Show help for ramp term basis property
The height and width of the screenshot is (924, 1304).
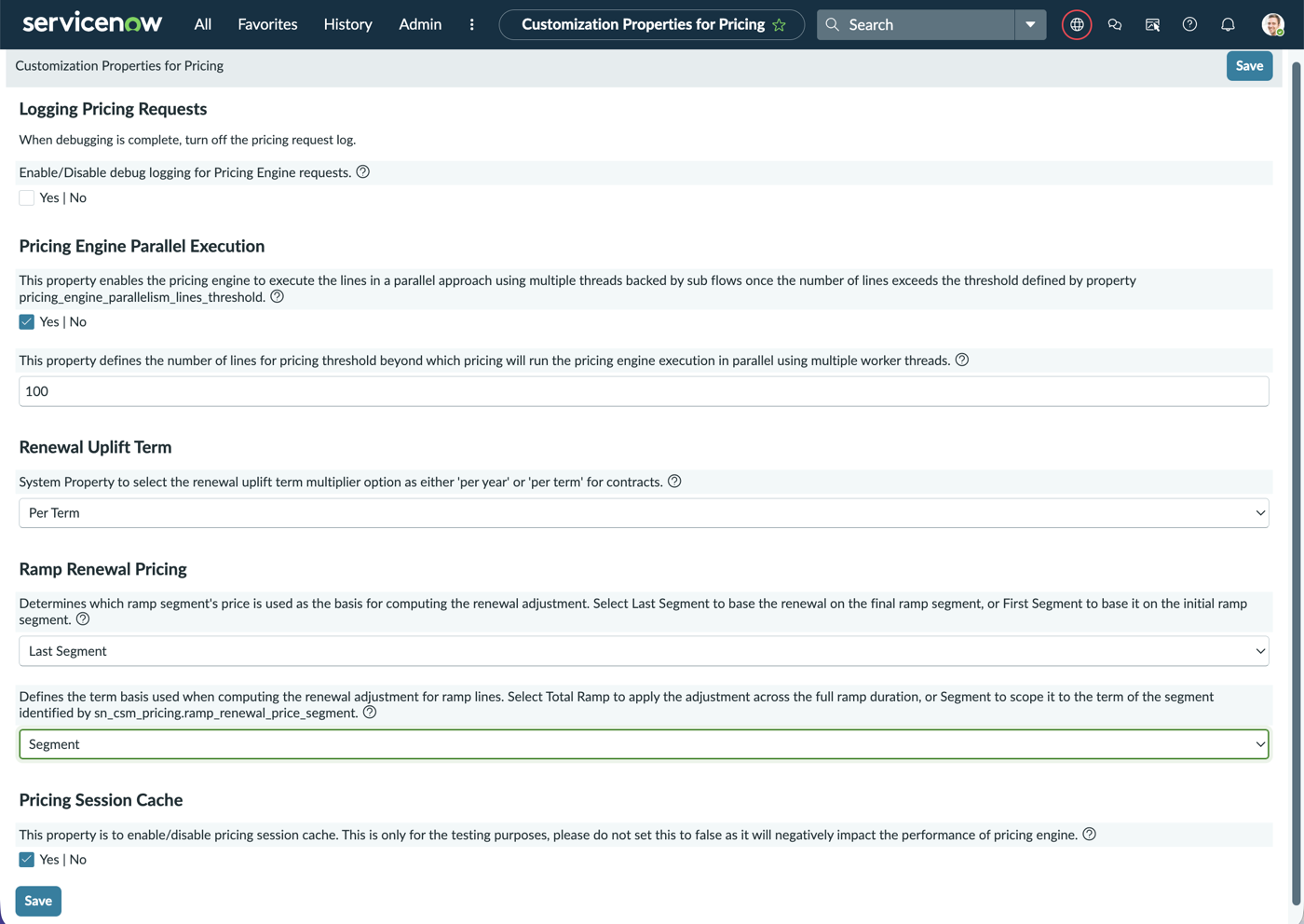[370, 713]
